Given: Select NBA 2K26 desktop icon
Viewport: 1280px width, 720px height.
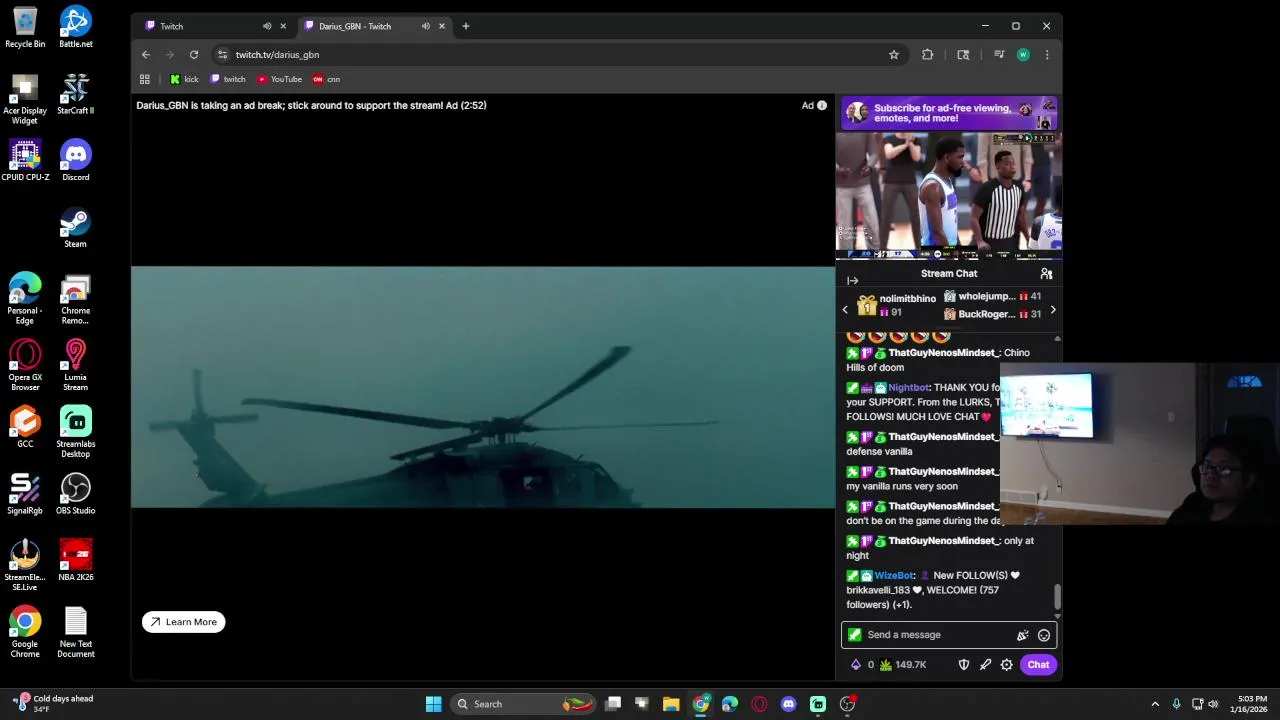Looking at the screenshot, I should 76,561.
